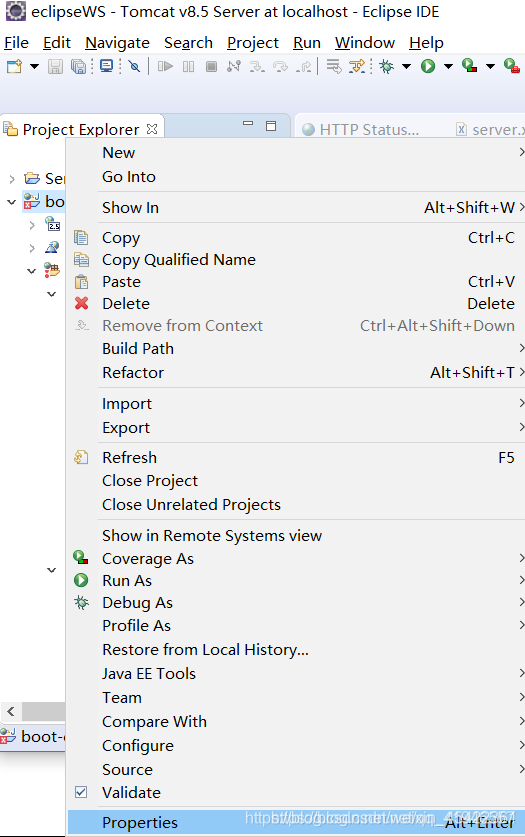525x837 pixels.
Task: Click the Skip All Breakpoints icon
Action: tap(134, 66)
